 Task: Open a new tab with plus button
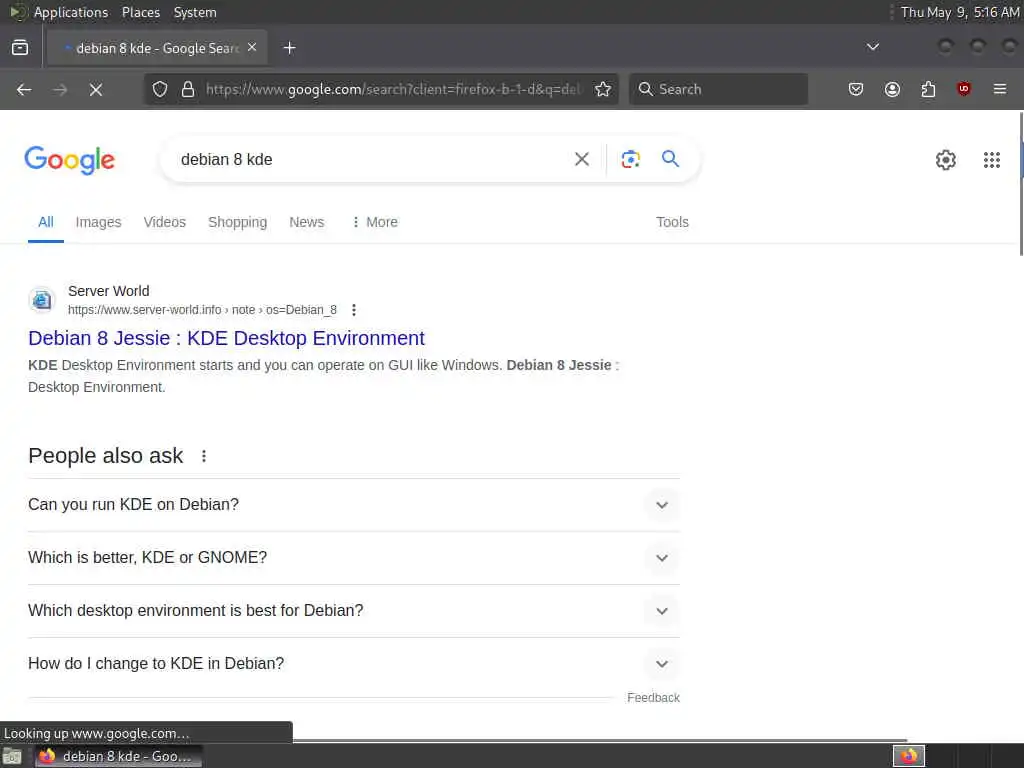[x=290, y=48]
